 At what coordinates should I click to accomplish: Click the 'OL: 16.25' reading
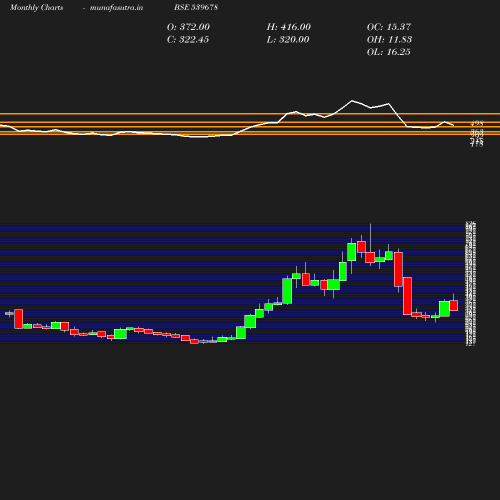tap(389, 52)
